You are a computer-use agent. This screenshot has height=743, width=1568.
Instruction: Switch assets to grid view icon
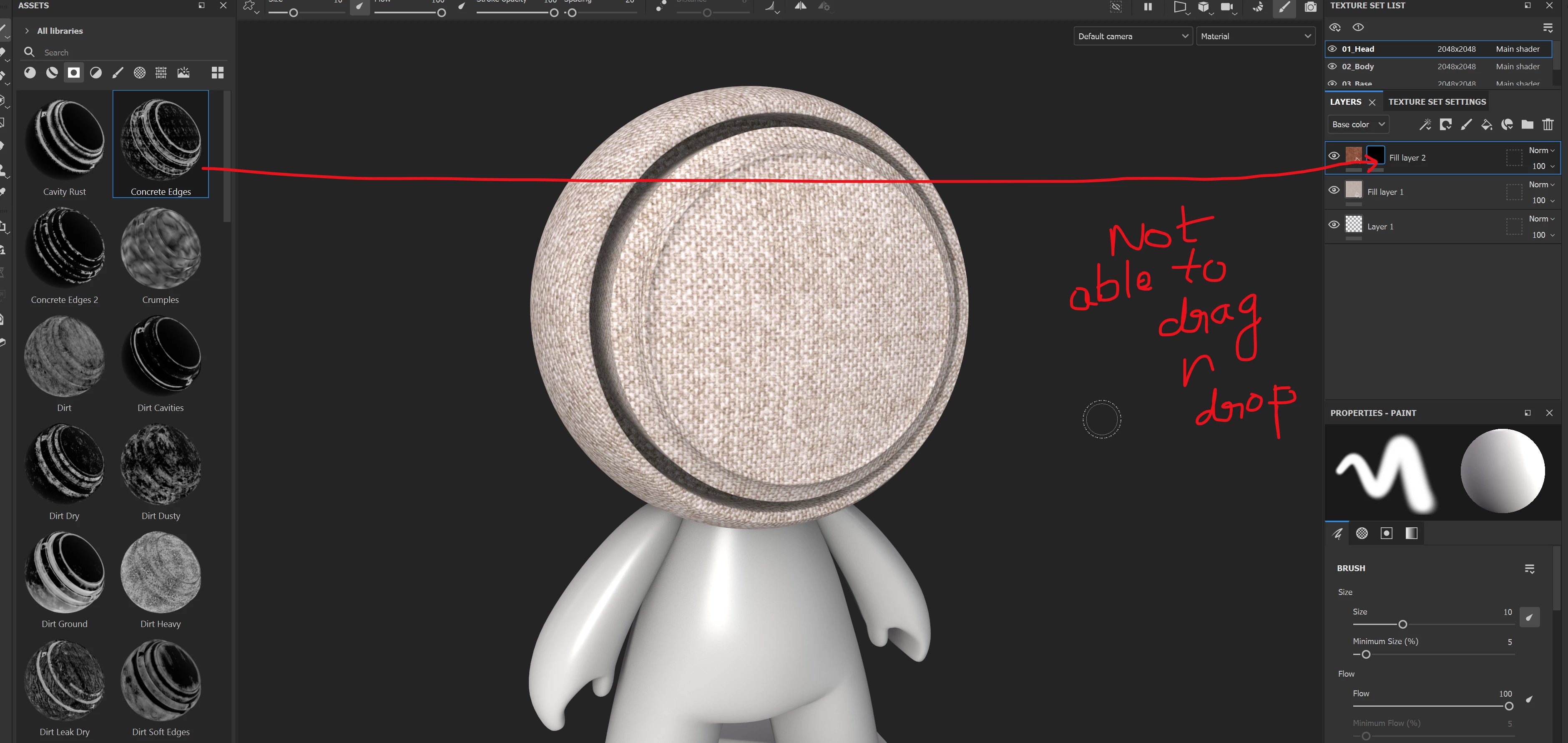tap(217, 73)
